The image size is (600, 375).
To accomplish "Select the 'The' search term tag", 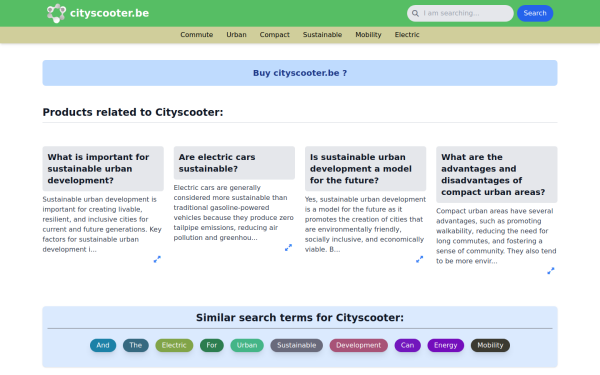I will coord(136,346).
